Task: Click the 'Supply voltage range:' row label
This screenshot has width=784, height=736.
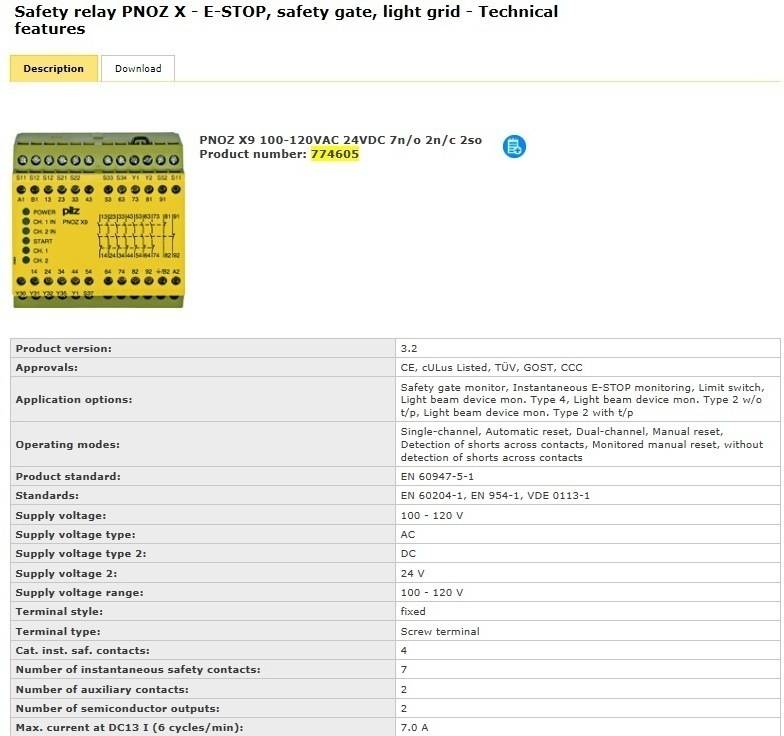Action: 80,592
